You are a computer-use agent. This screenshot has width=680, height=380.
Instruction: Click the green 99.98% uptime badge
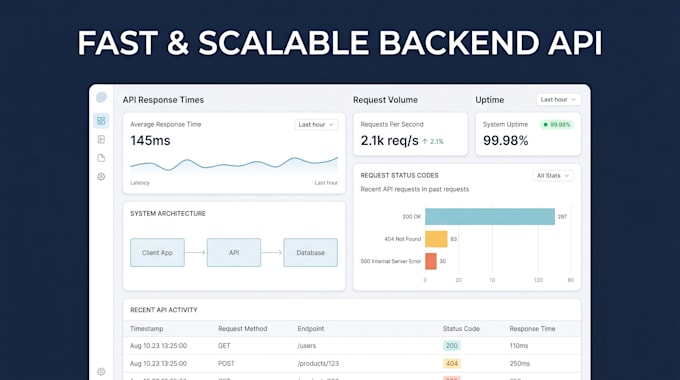click(556, 124)
